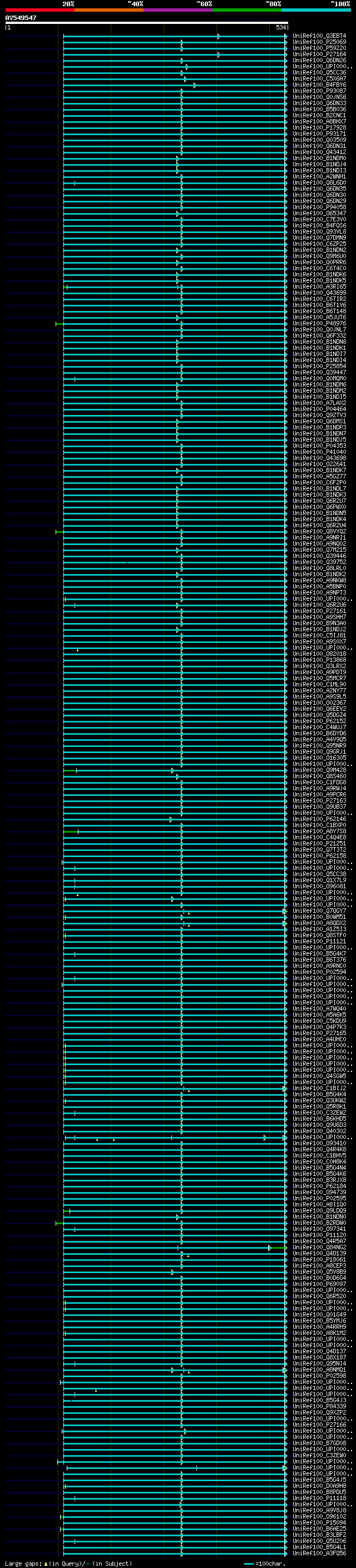Select hit label UniRef100_Q9GRJ1
This screenshot has width=356, height=1568.
point(319,752)
